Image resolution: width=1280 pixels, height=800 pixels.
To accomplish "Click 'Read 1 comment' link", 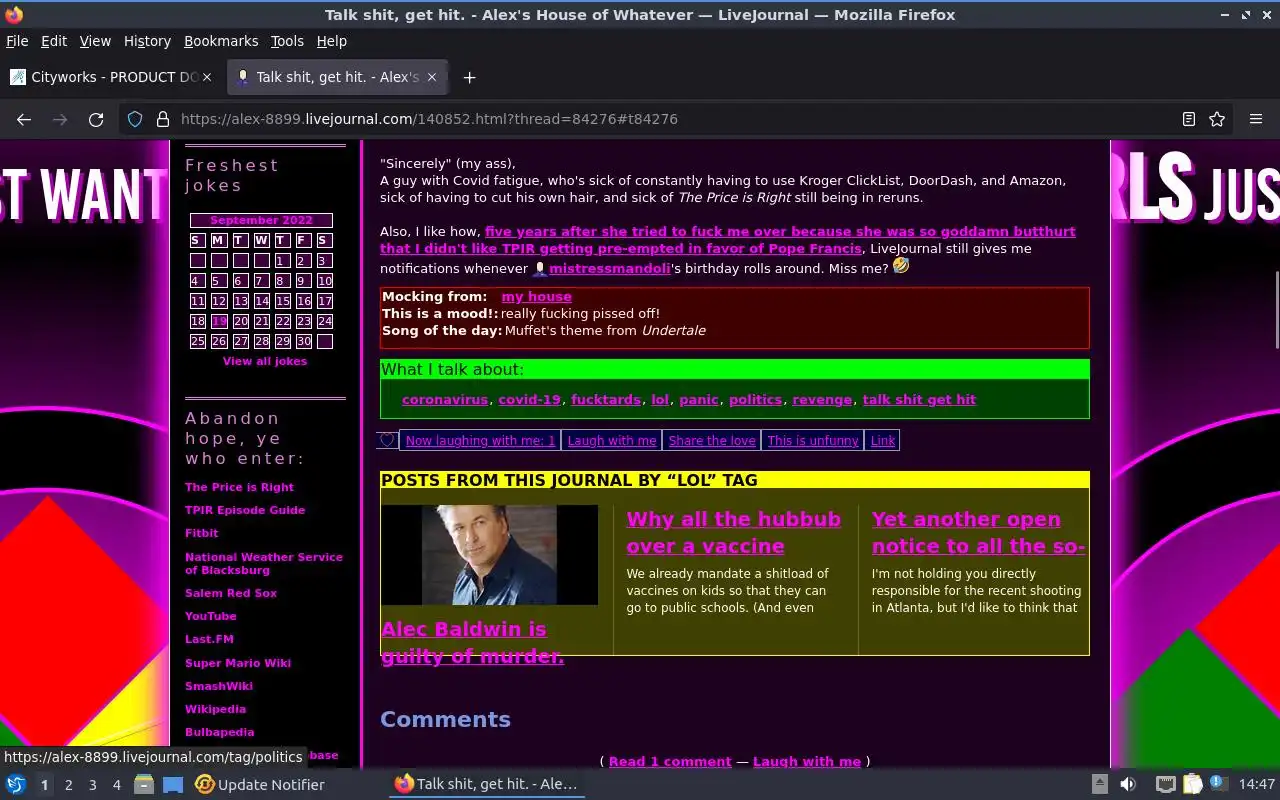I will (670, 761).
